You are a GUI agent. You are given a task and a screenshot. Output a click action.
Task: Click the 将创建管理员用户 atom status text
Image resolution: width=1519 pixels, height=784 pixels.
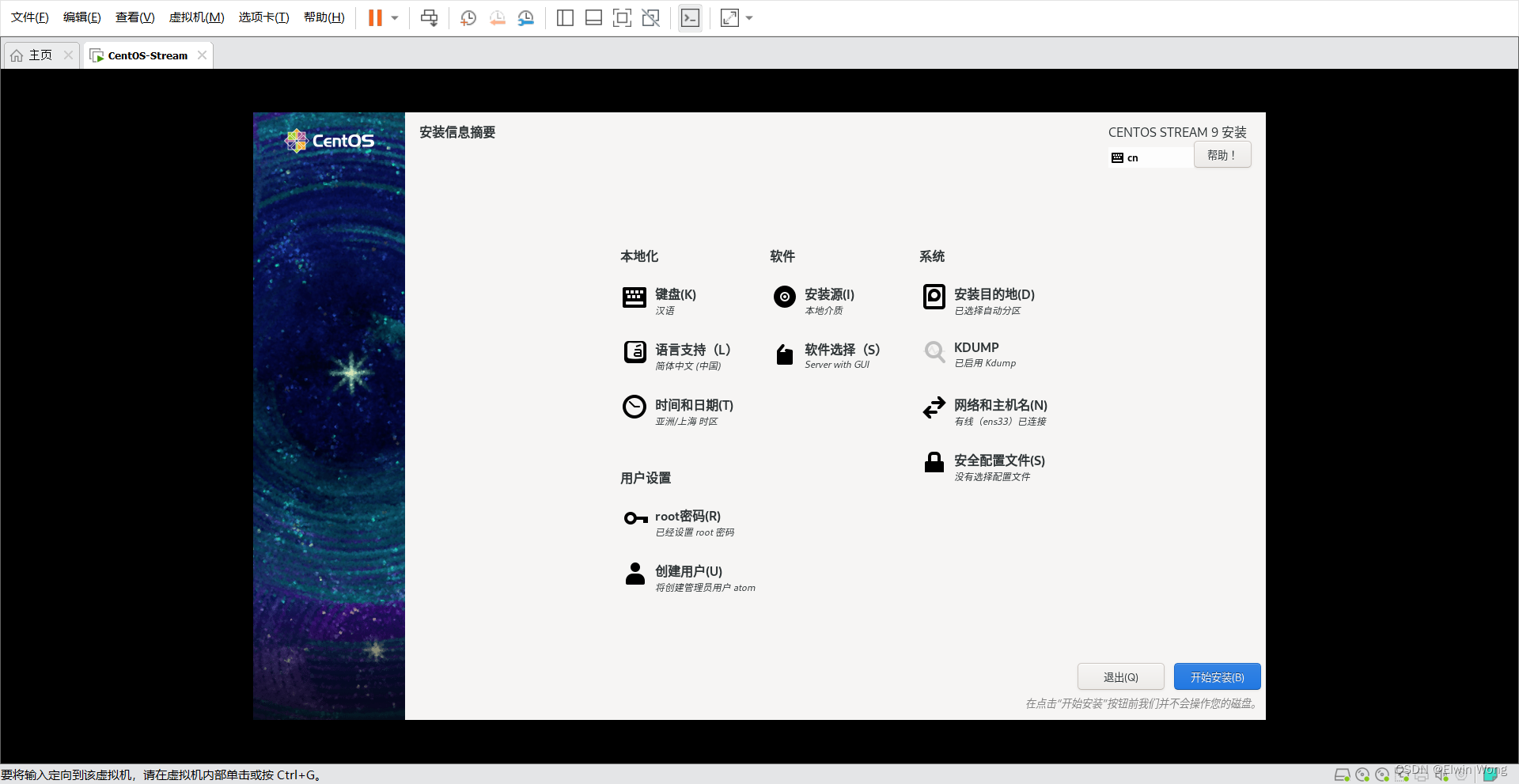tap(705, 588)
